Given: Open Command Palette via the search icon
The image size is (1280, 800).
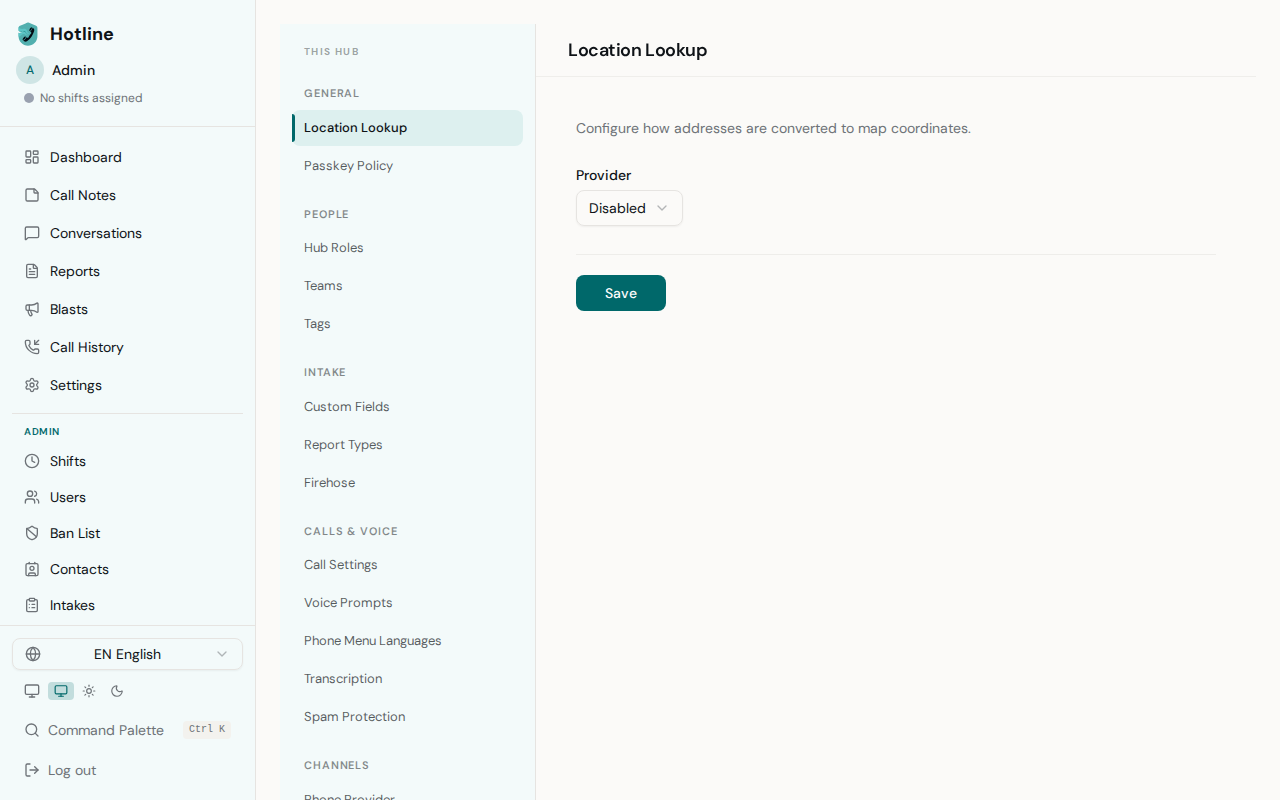Looking at the screenshot, I should [x=31, y=730].
